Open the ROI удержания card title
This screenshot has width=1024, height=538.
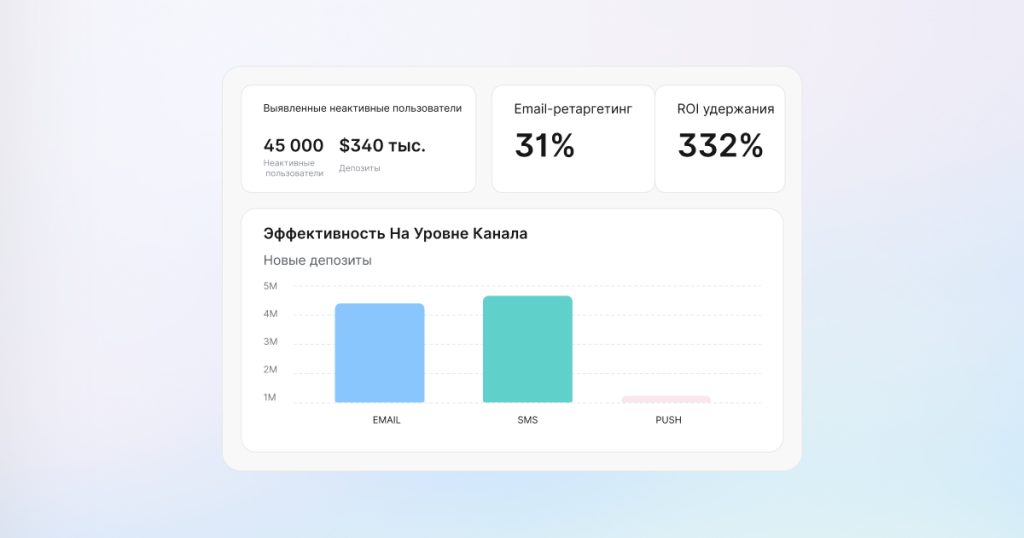(x=725, y=109)
